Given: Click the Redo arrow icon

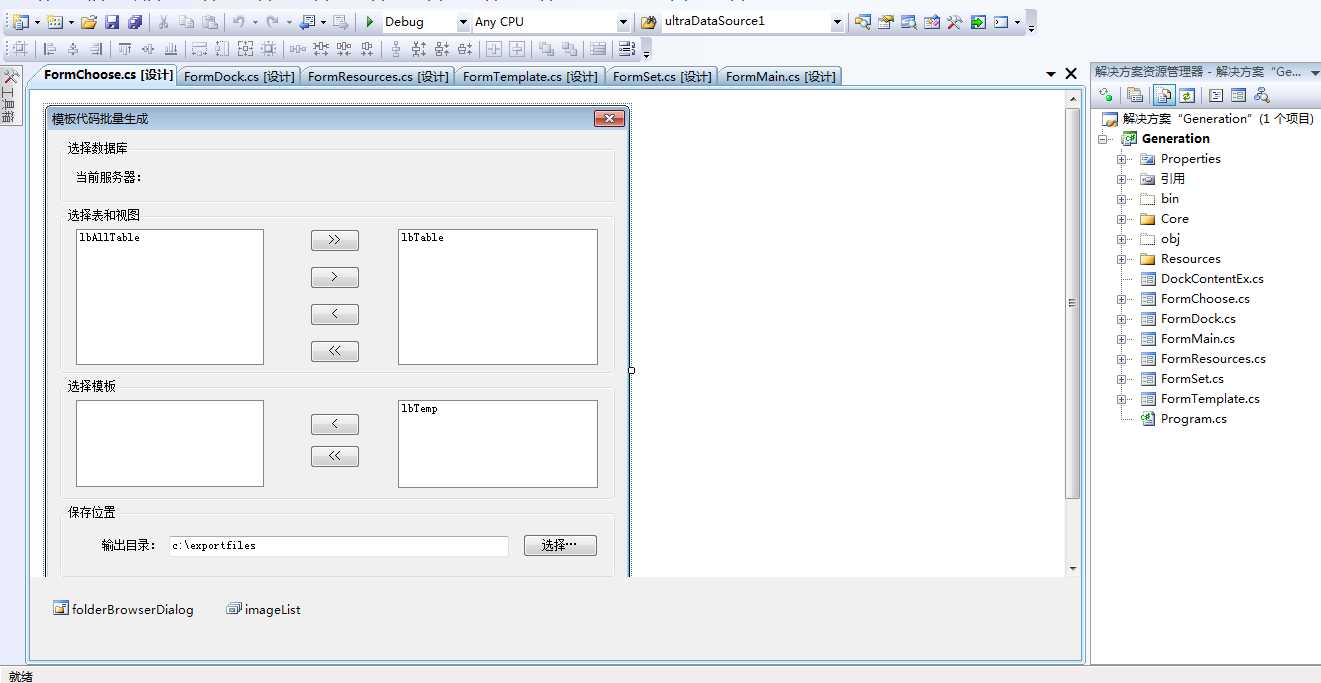Looking at the screenshot, I should click(272, 22).
